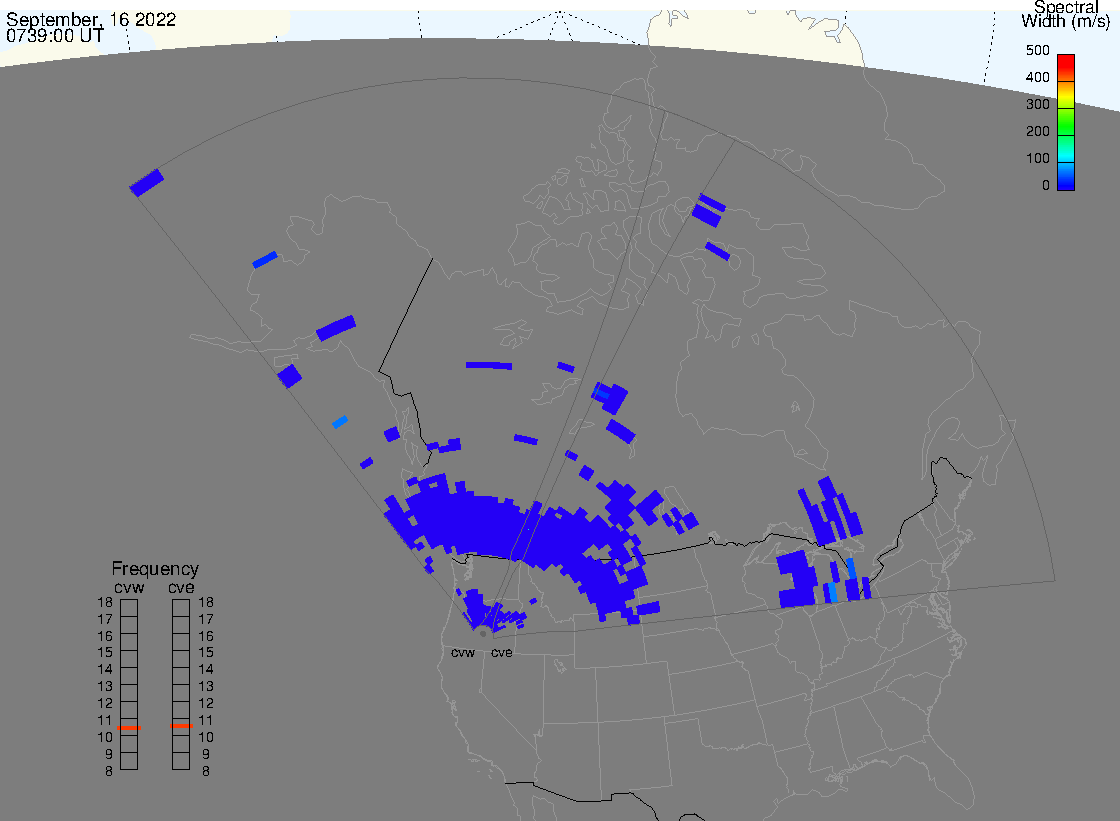Click the '0' value on the color scale
1120x821 pixels.
pyautogui.click(x=1046, y=186)
